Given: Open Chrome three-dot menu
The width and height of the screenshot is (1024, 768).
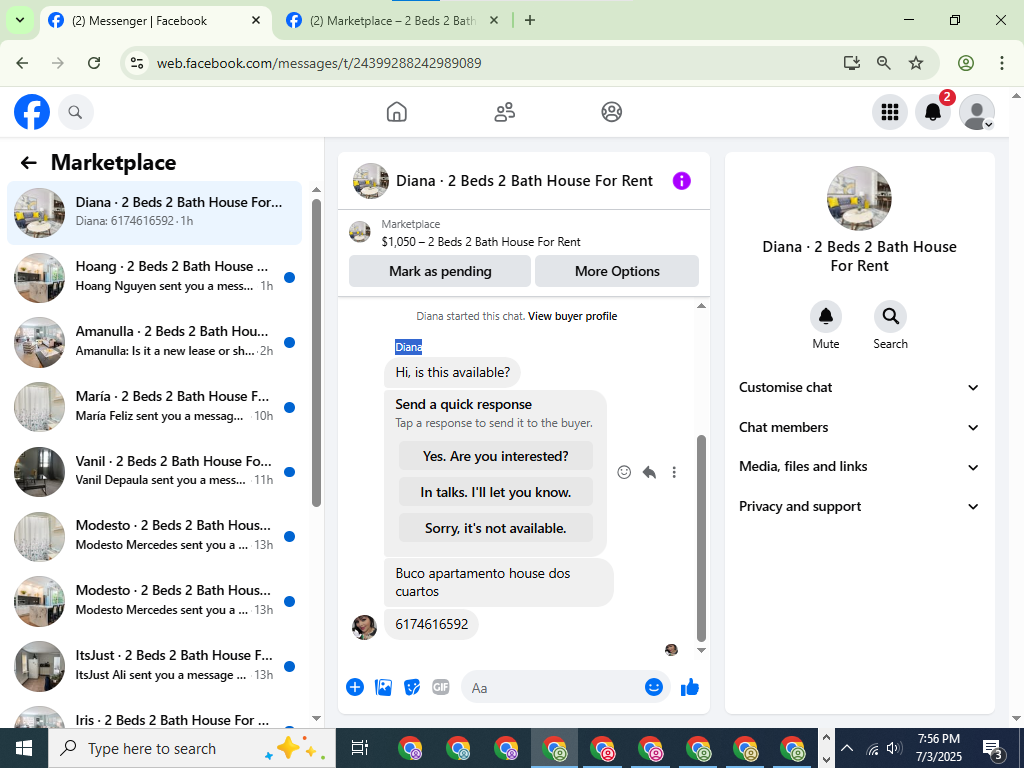Looking at the screenshot, I should tap(1002, 63).
